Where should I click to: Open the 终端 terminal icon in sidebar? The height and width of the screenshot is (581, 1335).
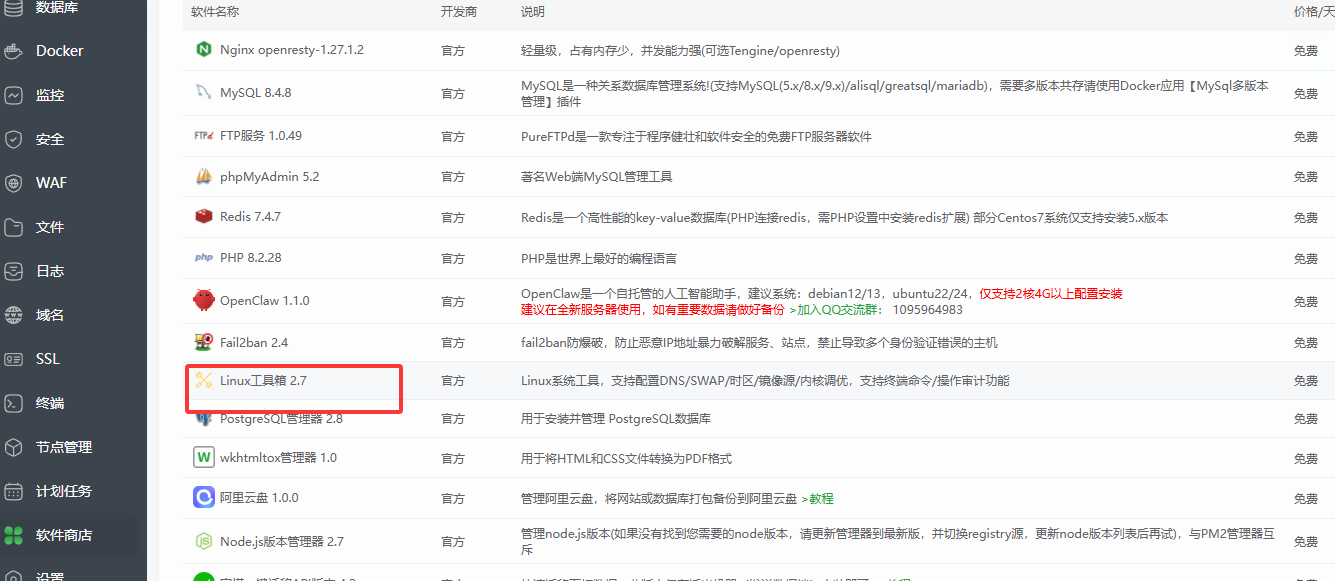pyautogui.click(x=45, y=403)
